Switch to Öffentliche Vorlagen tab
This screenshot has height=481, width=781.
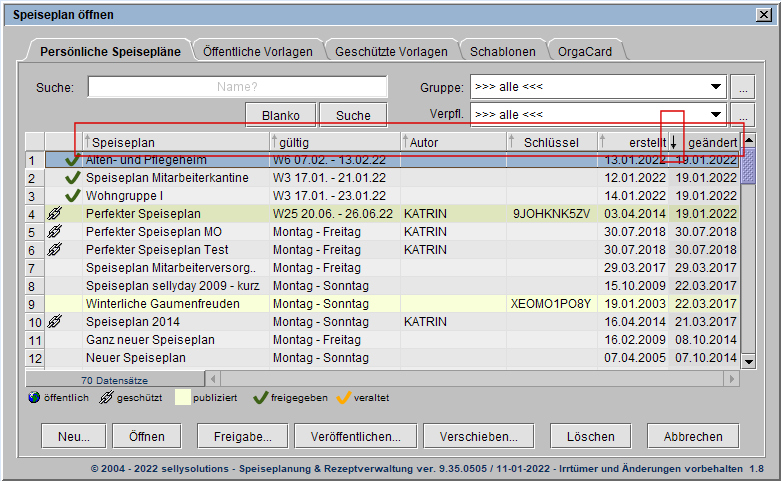(257, 51)
